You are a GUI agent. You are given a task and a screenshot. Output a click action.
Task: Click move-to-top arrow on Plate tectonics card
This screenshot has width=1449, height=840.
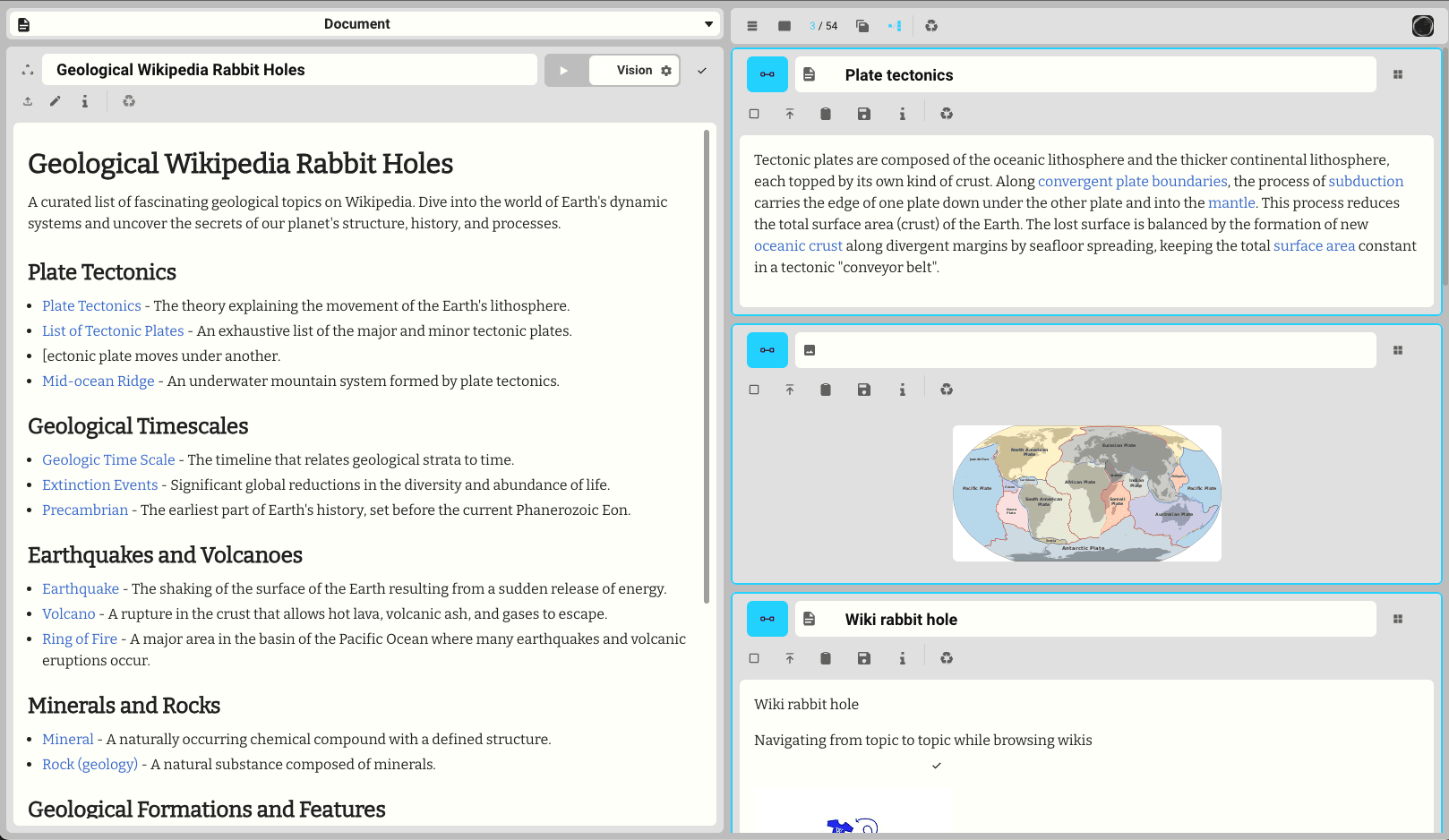click(x=790, y=114)
